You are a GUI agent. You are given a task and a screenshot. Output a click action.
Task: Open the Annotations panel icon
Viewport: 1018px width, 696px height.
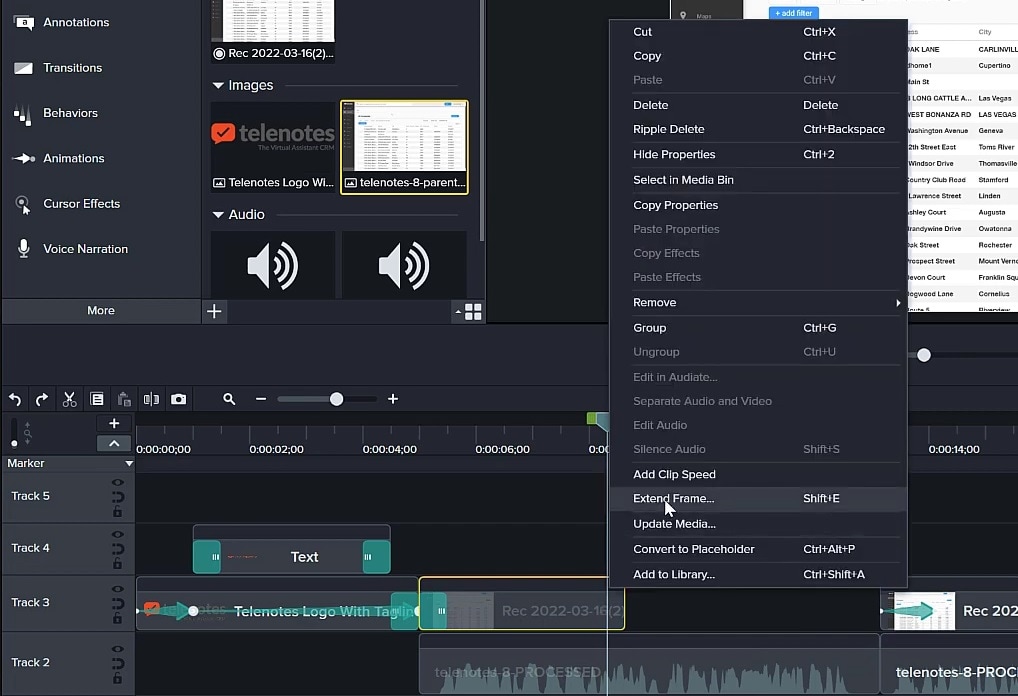tap(24, 23)
